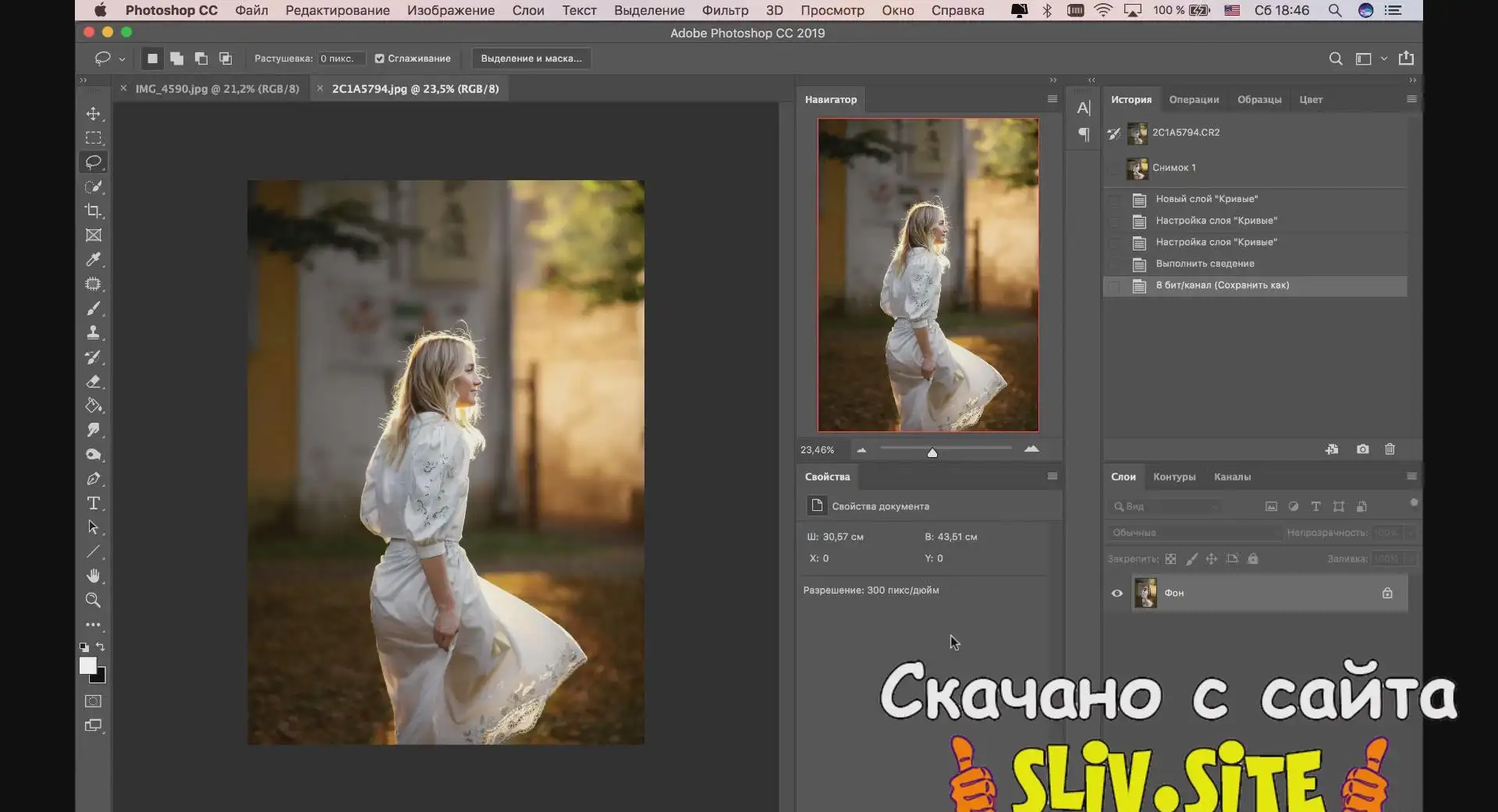This screenshot has width=1498, height=812.
Task: Switch to the IMG_4590.jpg document tab
Action: point(217,89)
